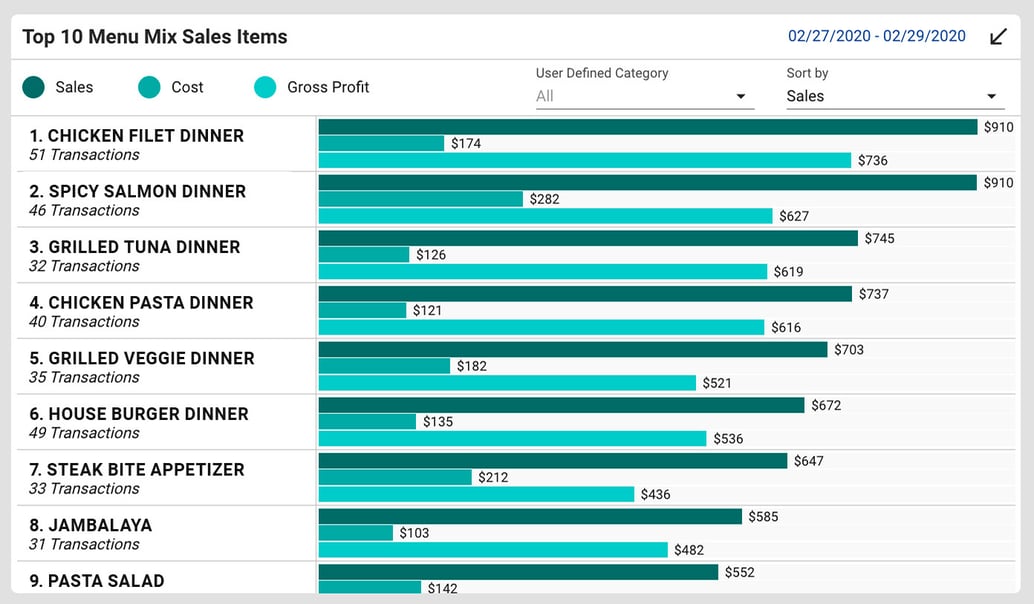Click the Spicy Salmon Dinner cost bar
The height and width of the screenshot is (604, 1034).
[420, 199]
